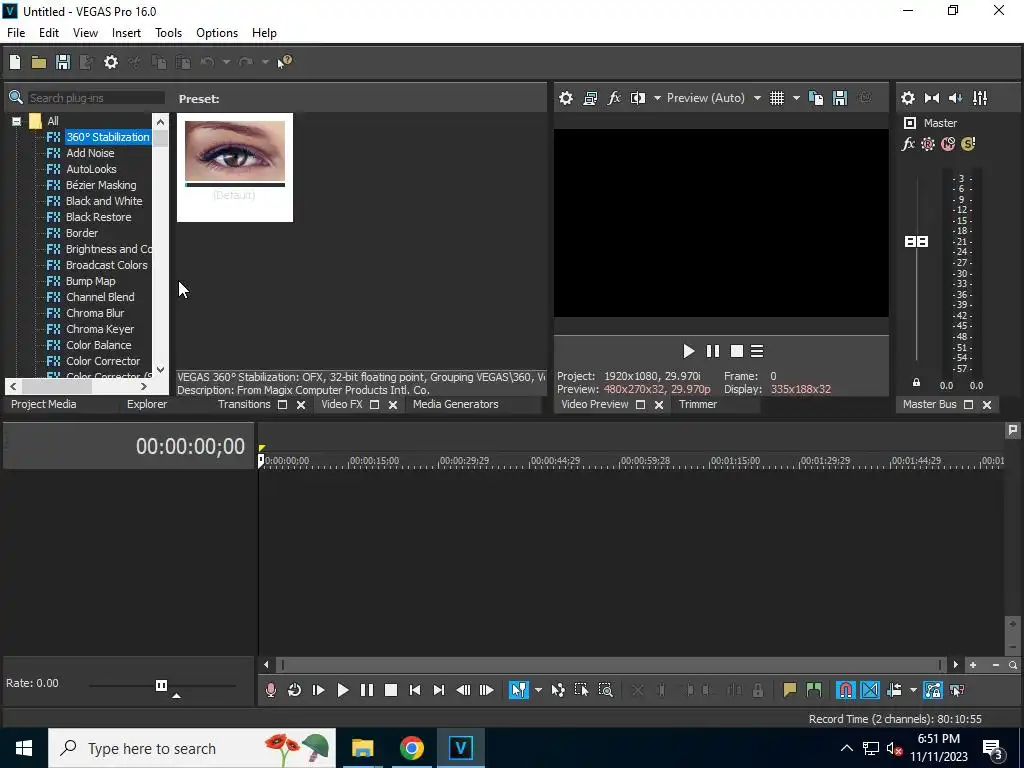Image resolution: width=1024 pixels, height=768 pixels.
Task: Open Video Preview project settings gear
Action: coord(566,98)
